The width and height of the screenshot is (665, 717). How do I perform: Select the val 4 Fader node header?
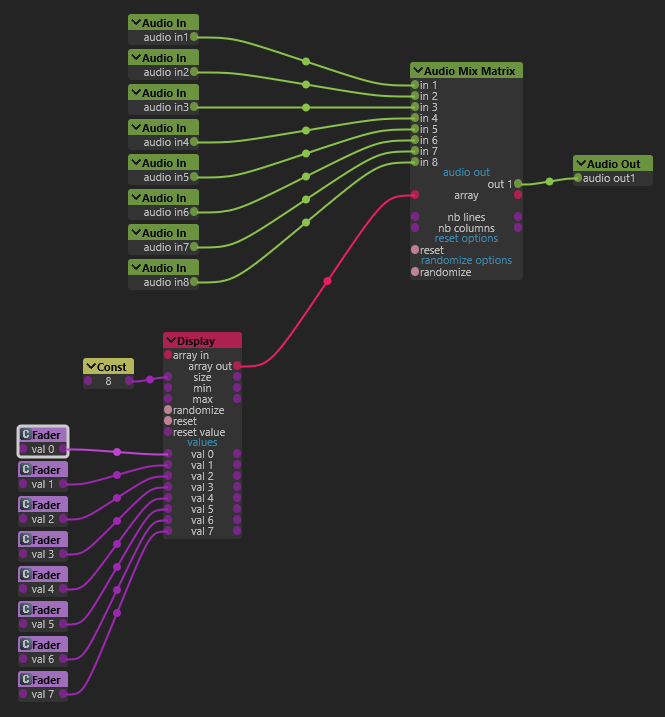pyautogui.click(x=43, y=574)
